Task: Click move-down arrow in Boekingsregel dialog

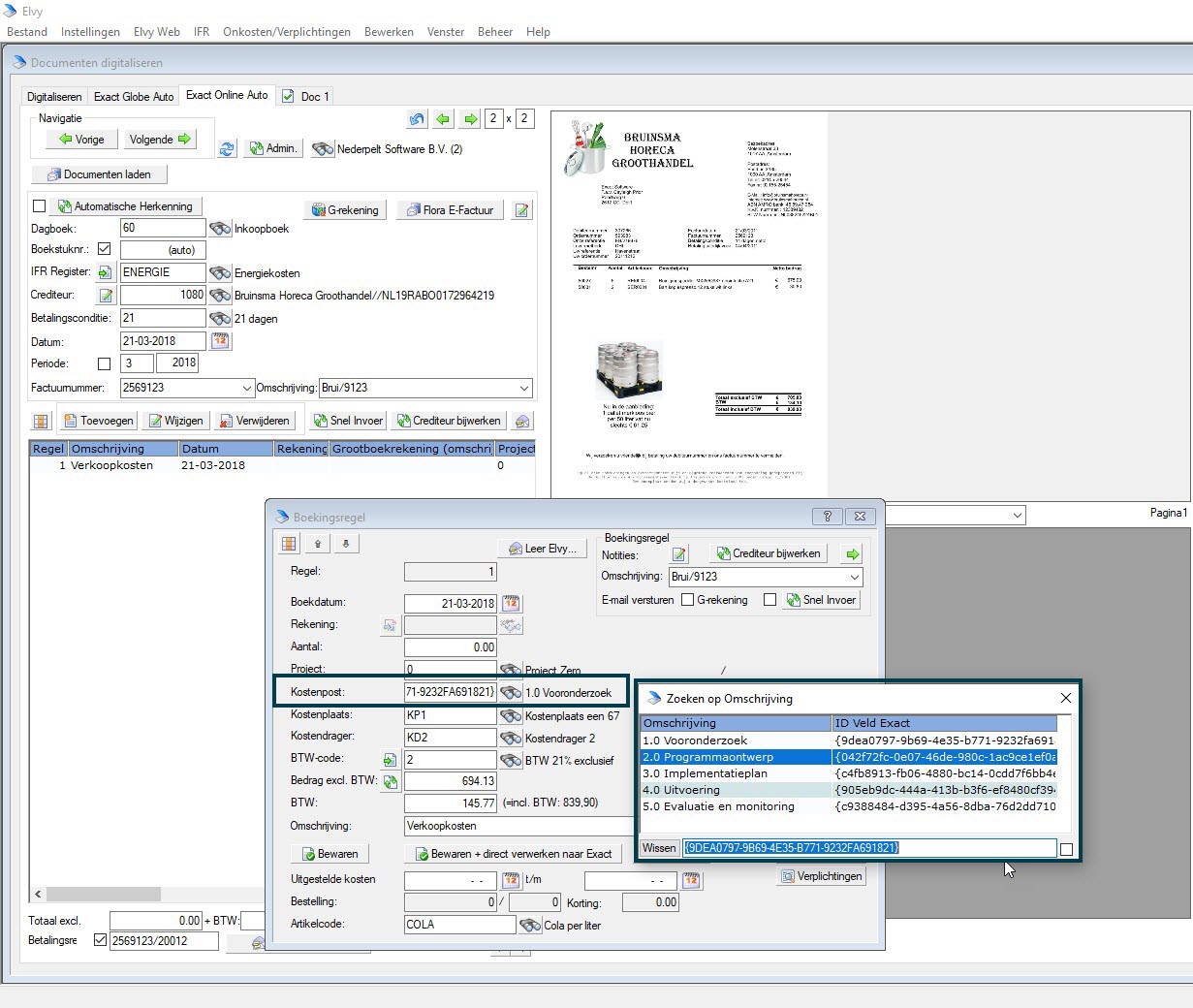Action: point(345,544)
